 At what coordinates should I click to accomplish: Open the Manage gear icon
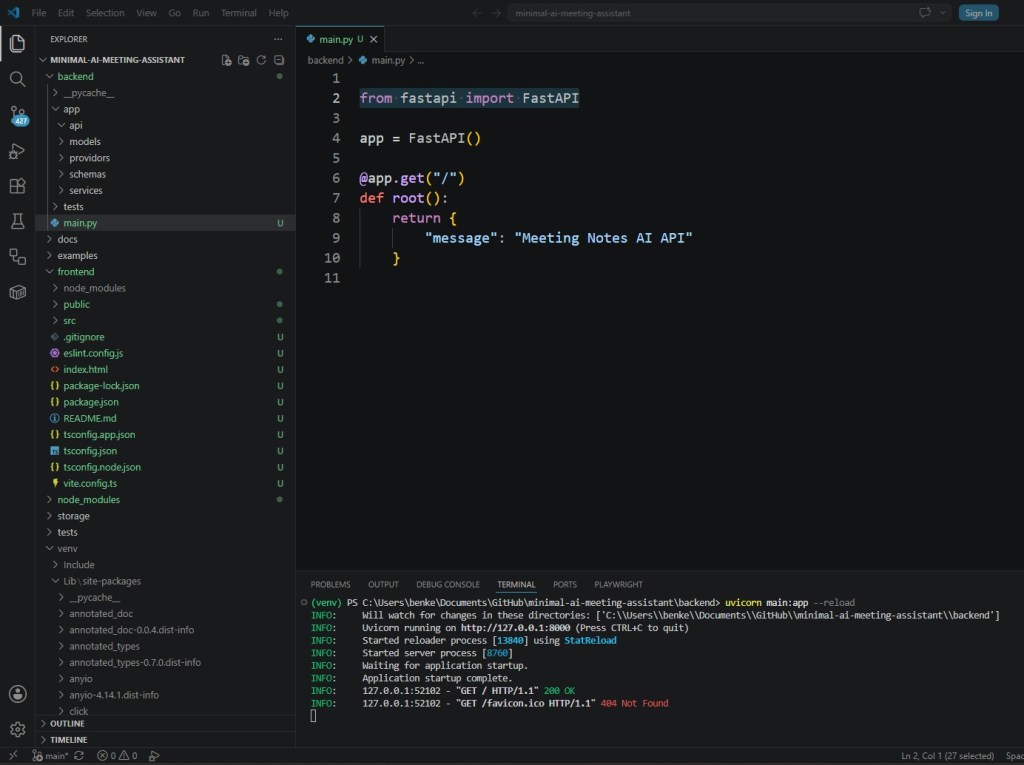[18, 729]
